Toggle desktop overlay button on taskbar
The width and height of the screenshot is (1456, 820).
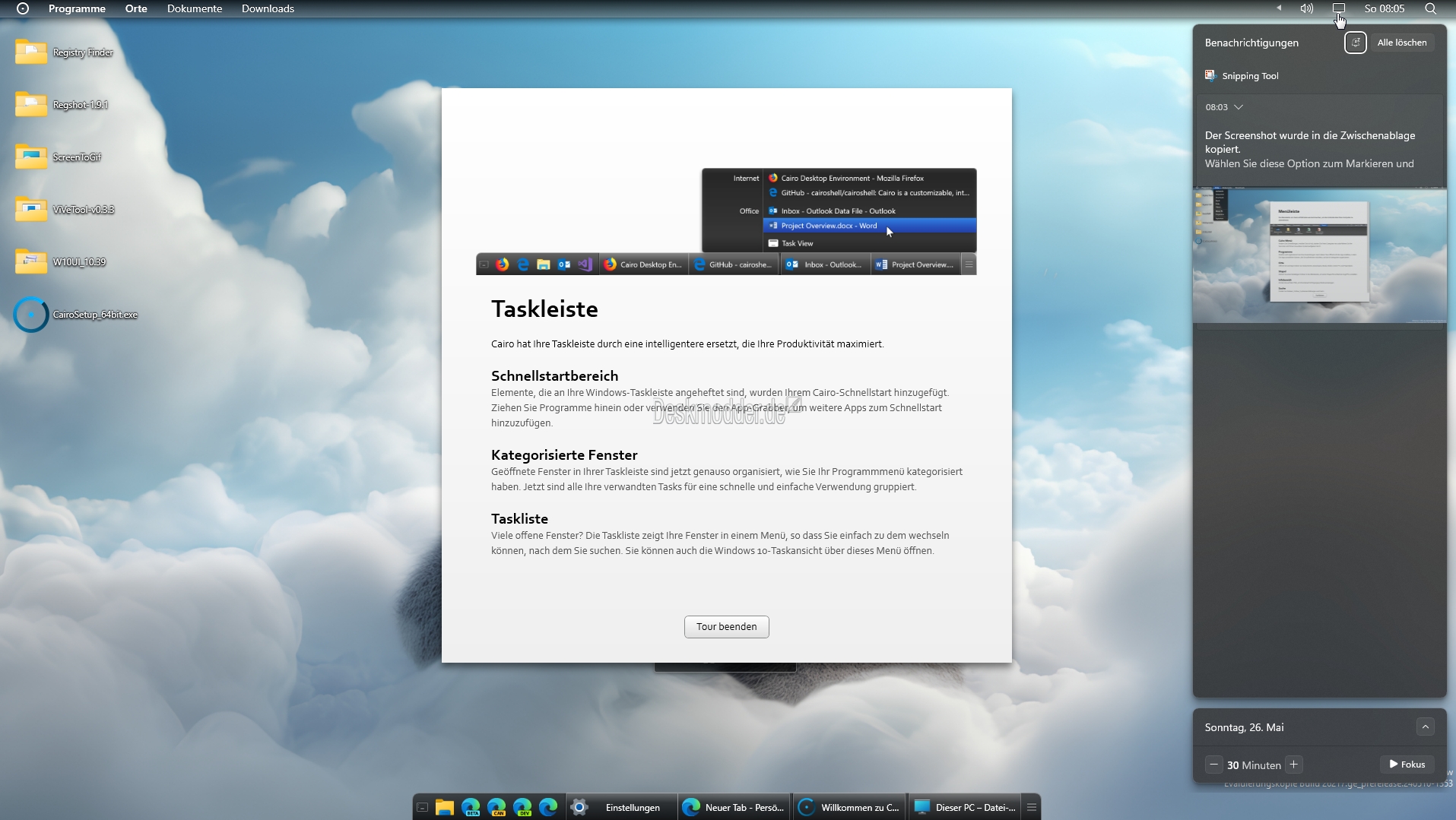tap(423, 807)
